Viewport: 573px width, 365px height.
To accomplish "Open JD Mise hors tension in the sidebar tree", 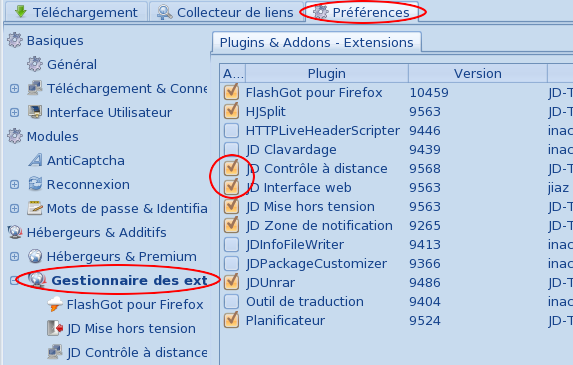I will click(x=131, y=328).
